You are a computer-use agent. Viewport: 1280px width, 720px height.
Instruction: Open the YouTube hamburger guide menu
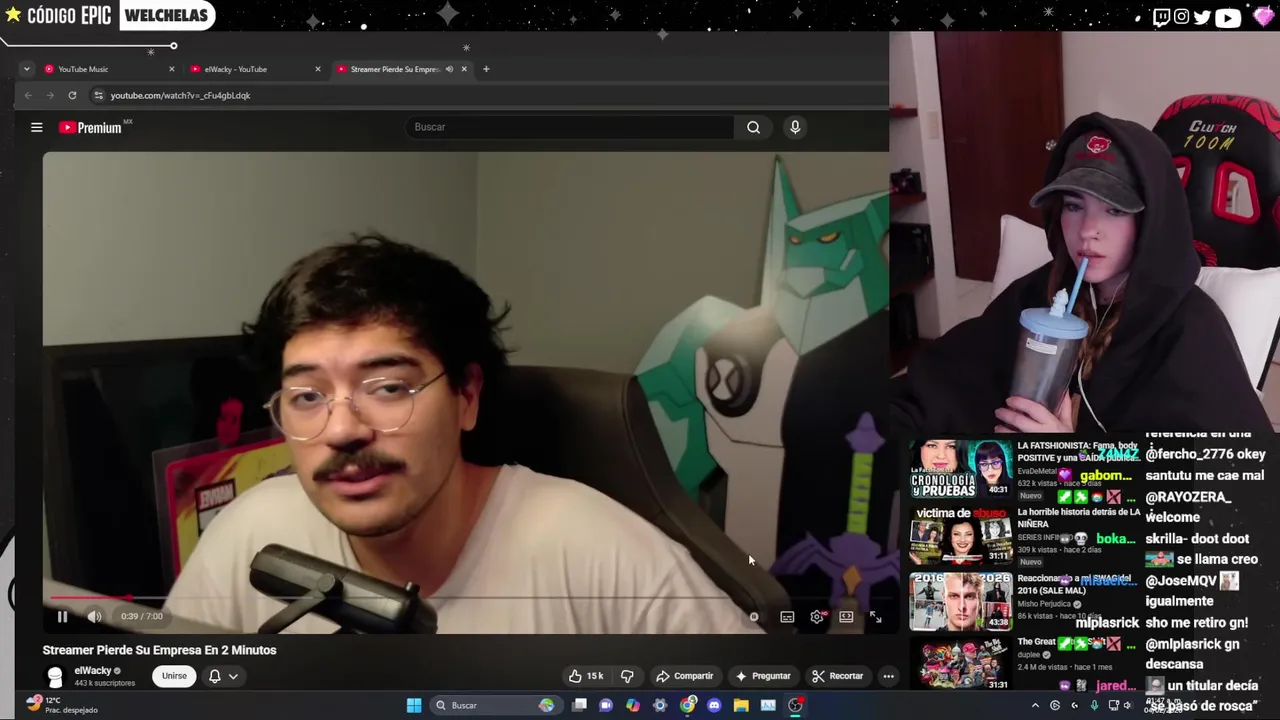click(37, 127)
